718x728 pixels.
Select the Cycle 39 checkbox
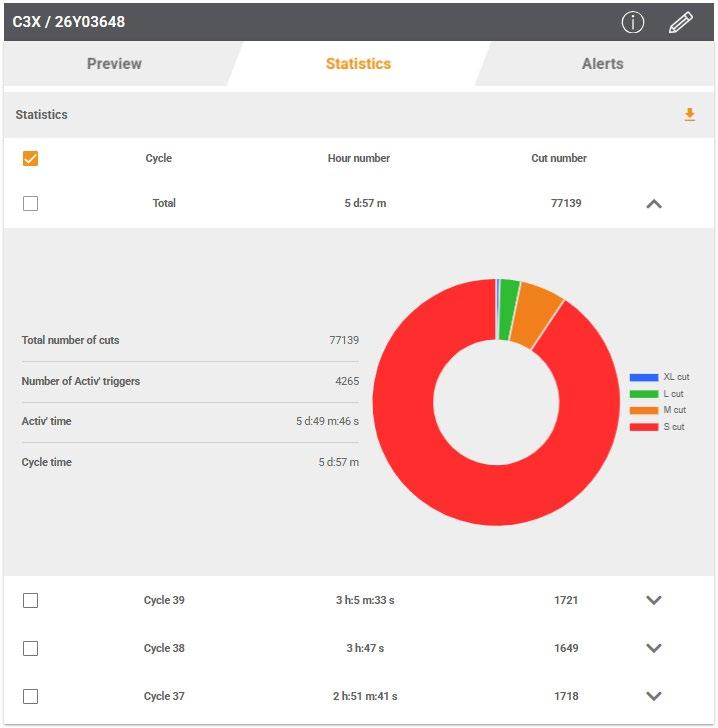pyautogui.click(x=31, y=600)
